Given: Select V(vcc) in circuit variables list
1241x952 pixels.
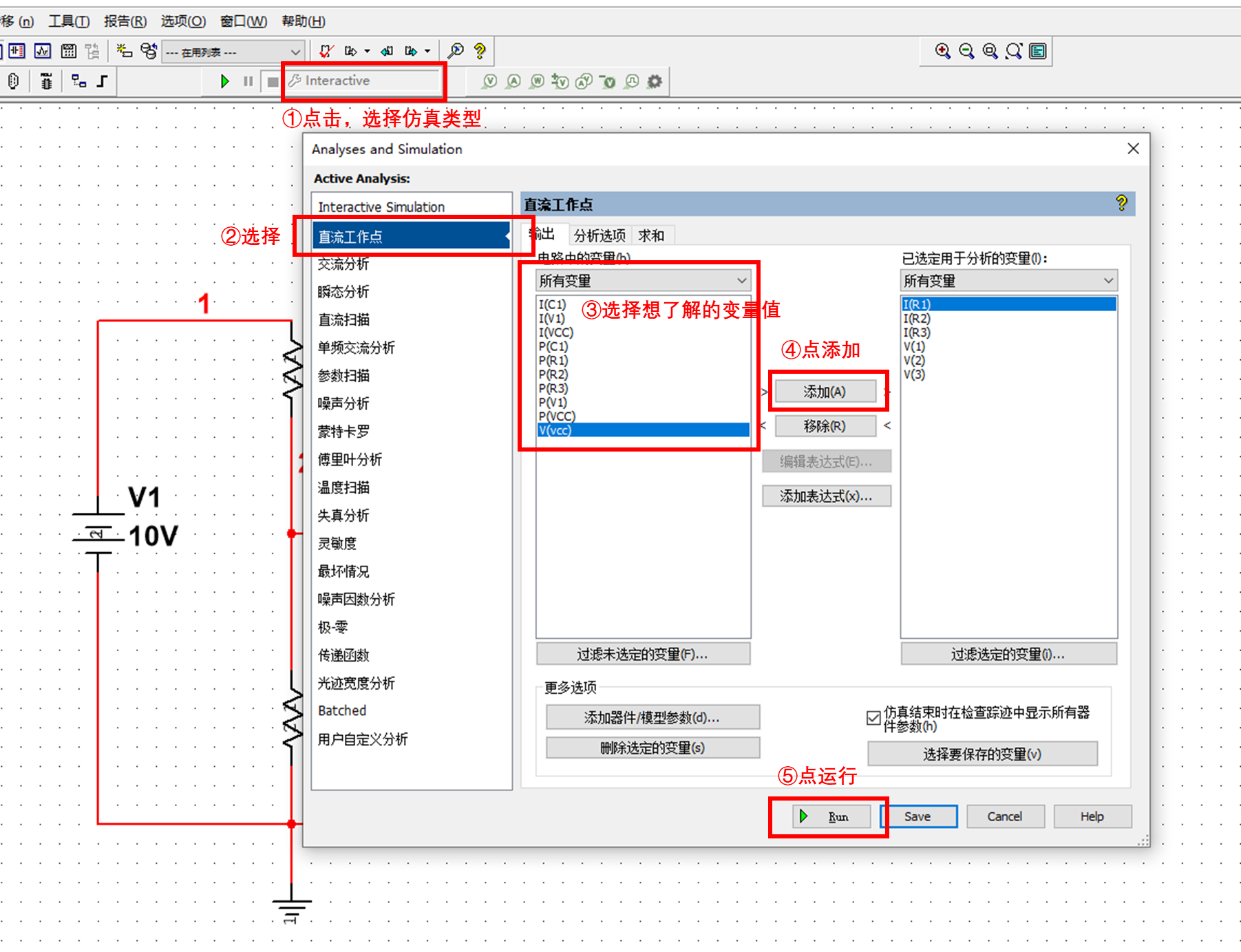Looking at the screenshot, I should point(643,430).
